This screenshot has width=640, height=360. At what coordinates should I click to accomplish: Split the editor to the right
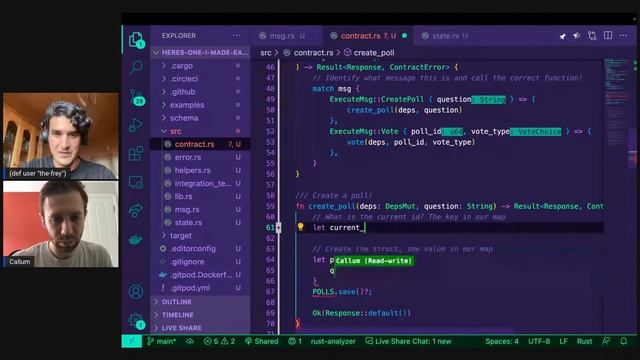click(608, 36)
